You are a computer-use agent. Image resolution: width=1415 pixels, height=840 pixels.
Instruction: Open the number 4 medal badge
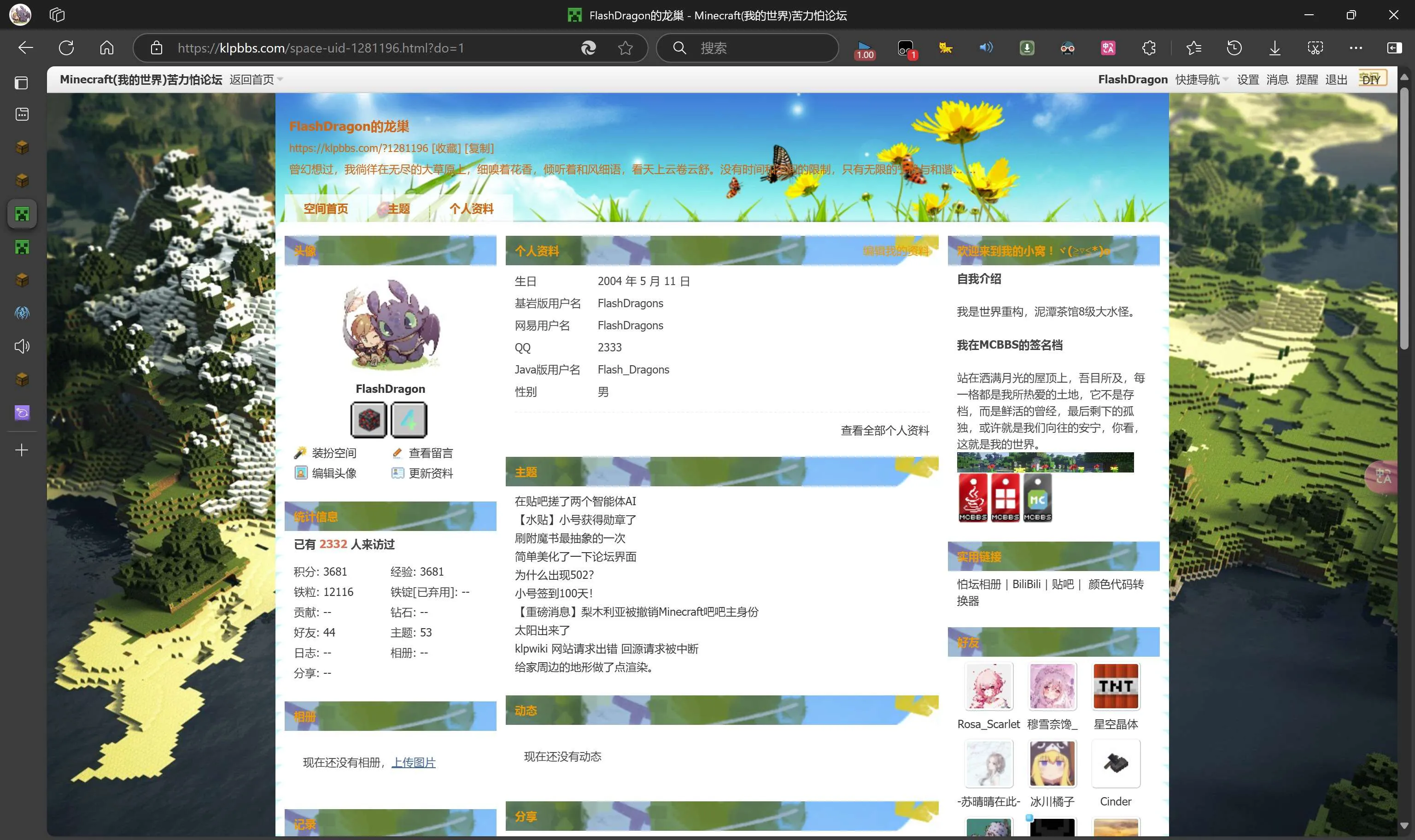tap(409, 420)
